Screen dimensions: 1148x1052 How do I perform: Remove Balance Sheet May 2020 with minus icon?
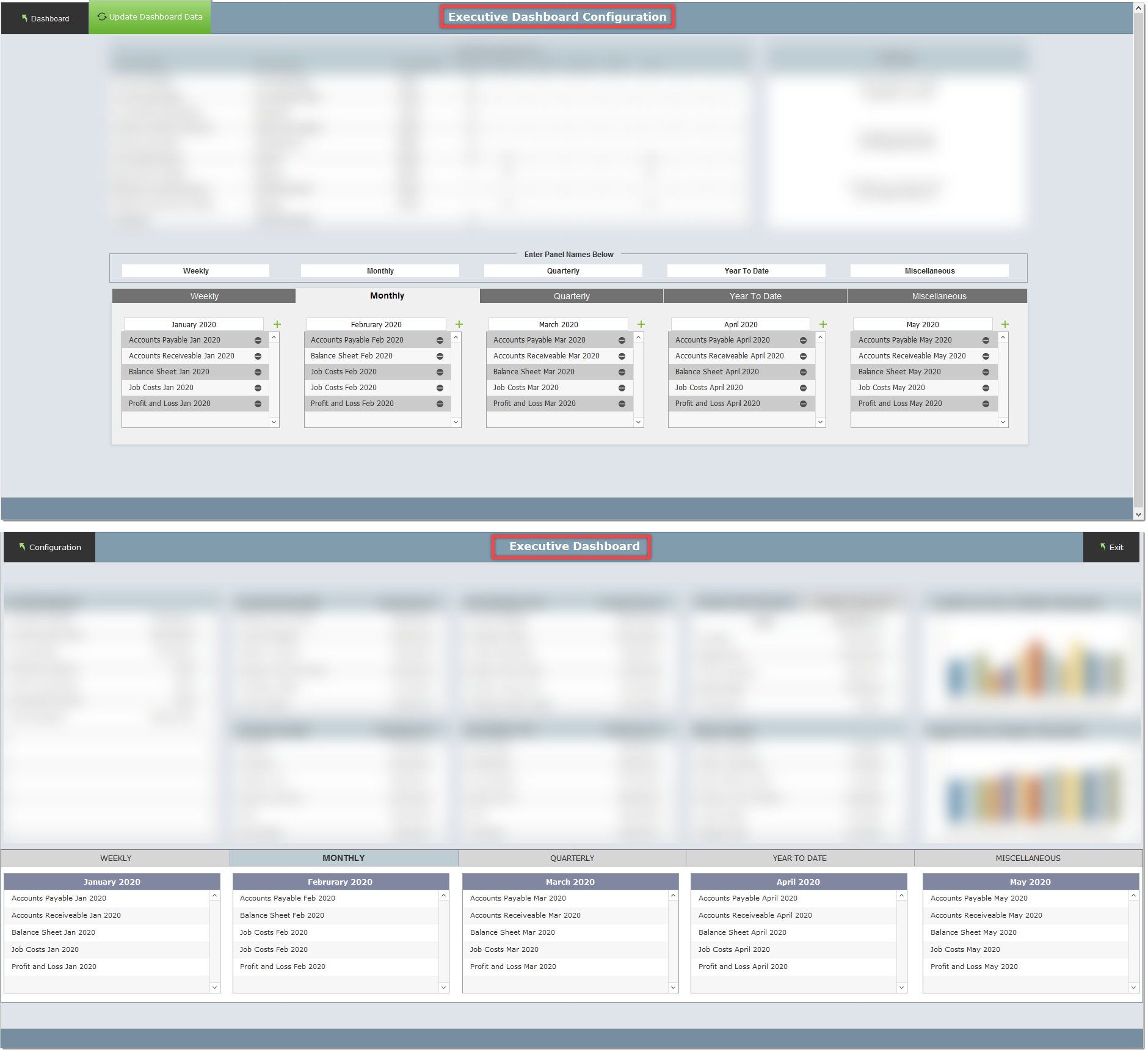tap(986, 372)
